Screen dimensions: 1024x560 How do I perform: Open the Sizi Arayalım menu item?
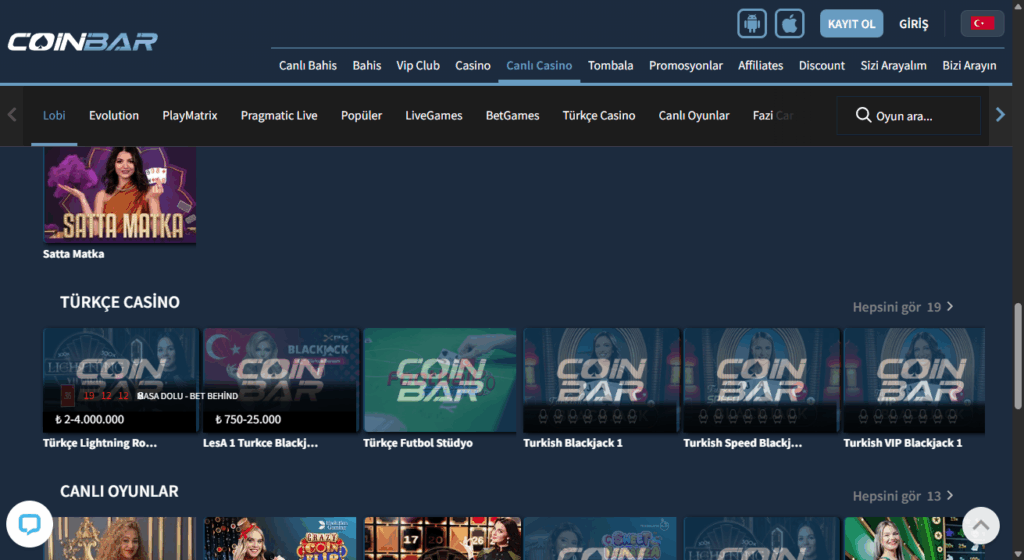893,65
